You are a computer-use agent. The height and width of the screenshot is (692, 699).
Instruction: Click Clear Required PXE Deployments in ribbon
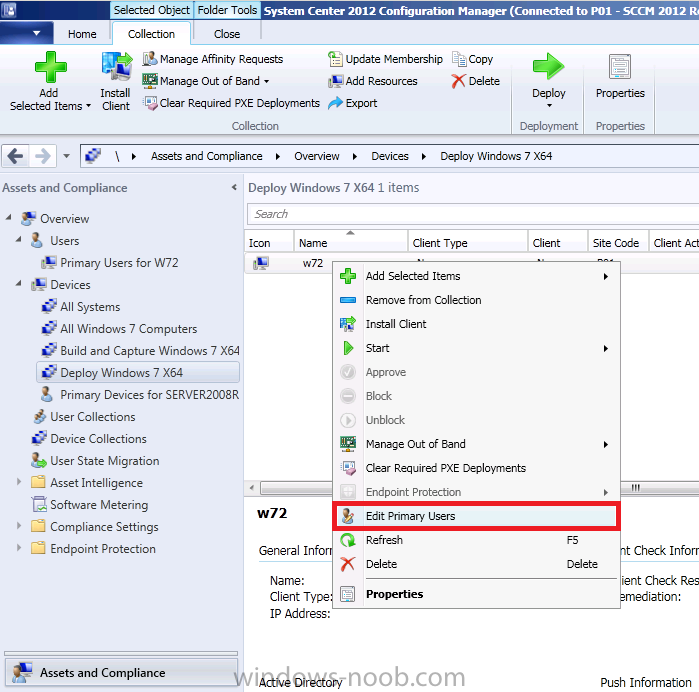click(231, 103)
